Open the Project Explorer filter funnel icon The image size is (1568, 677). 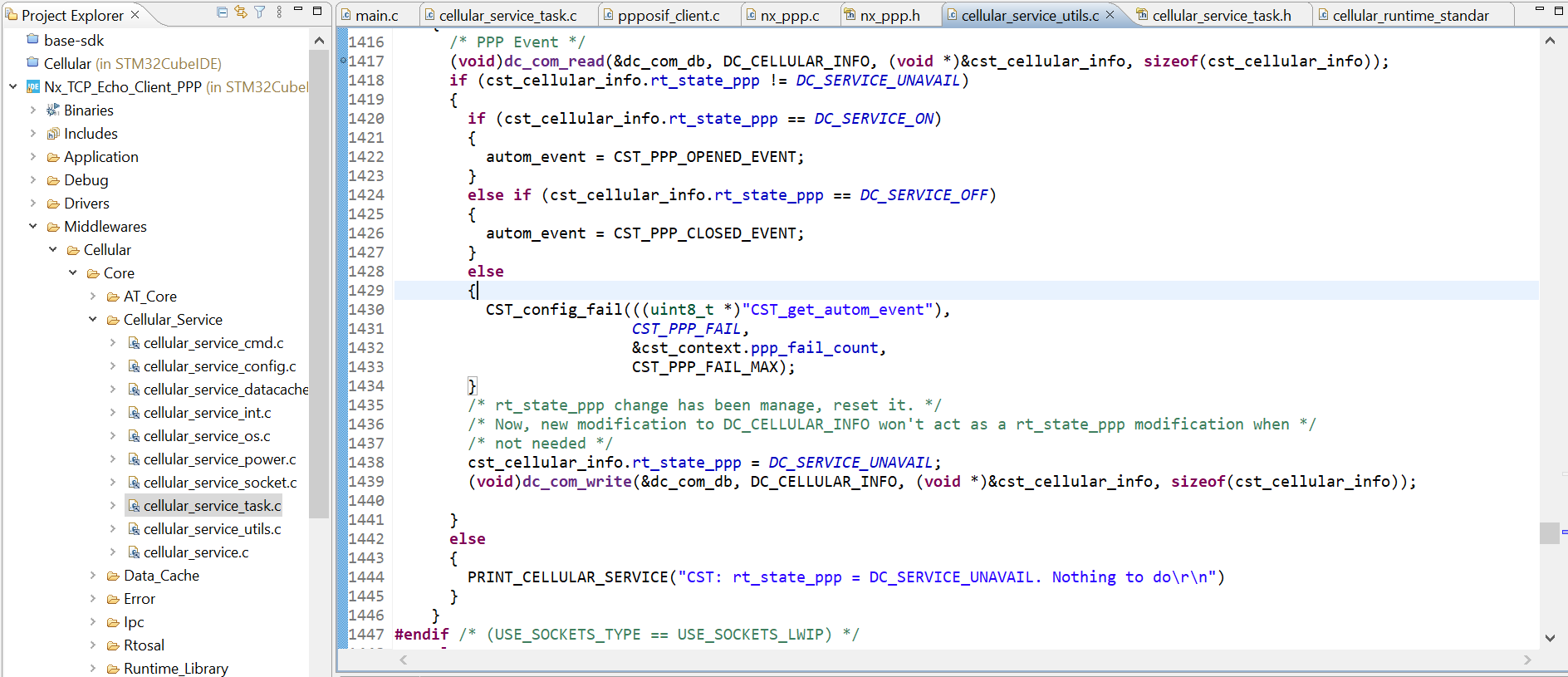coord(260,12)
